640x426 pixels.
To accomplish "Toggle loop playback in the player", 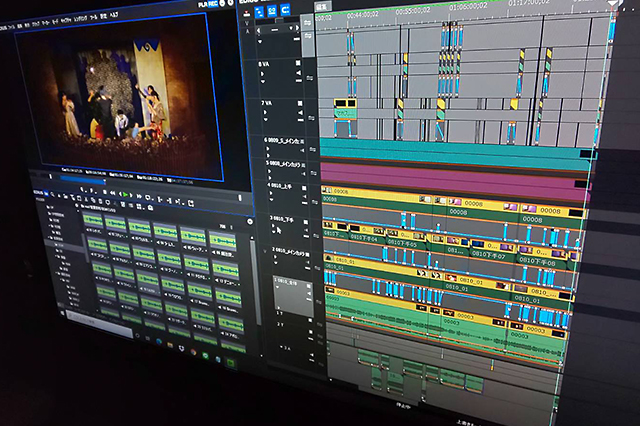I will (x=148, y=197).
